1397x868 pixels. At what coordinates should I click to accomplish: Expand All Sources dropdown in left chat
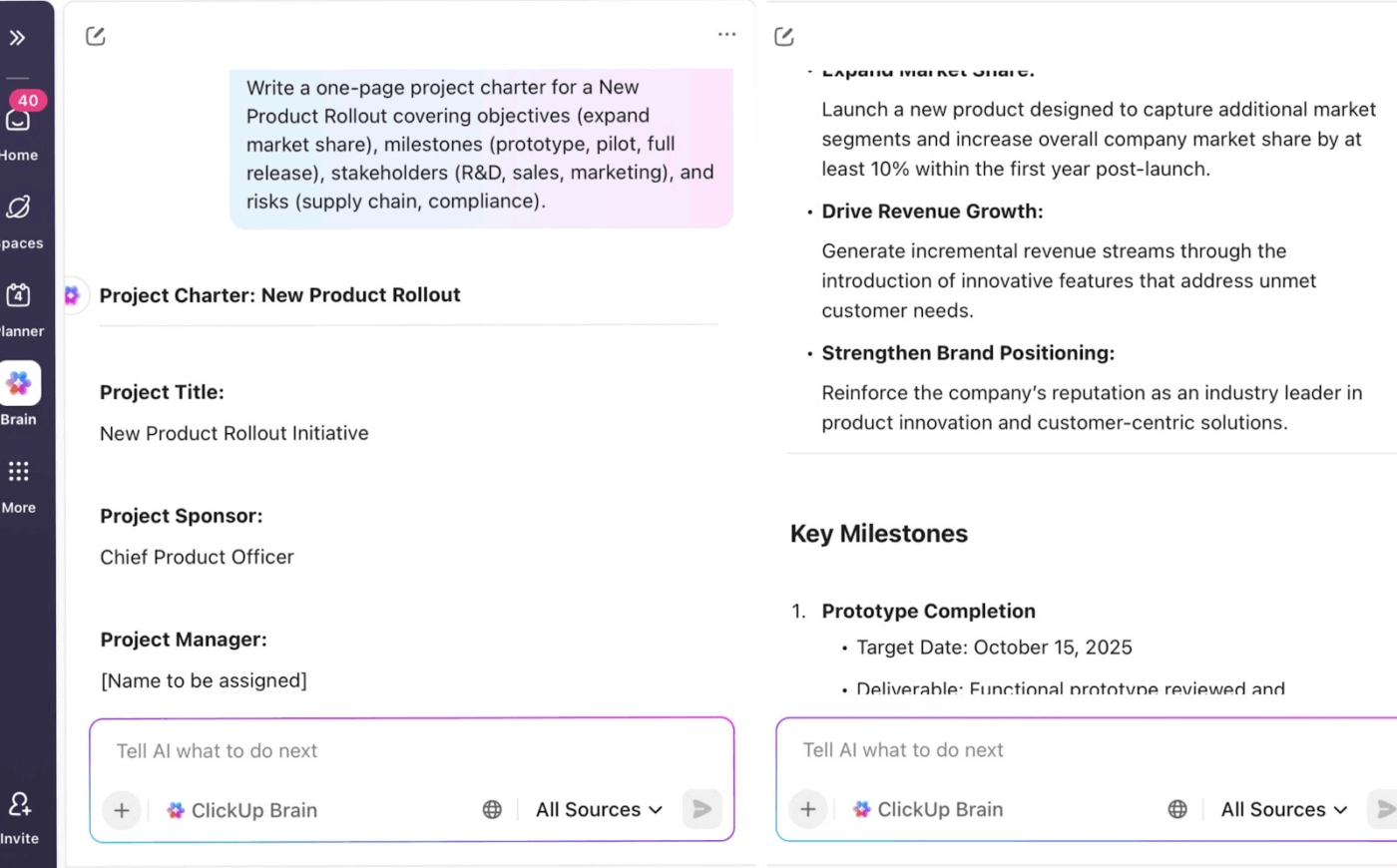599,810
